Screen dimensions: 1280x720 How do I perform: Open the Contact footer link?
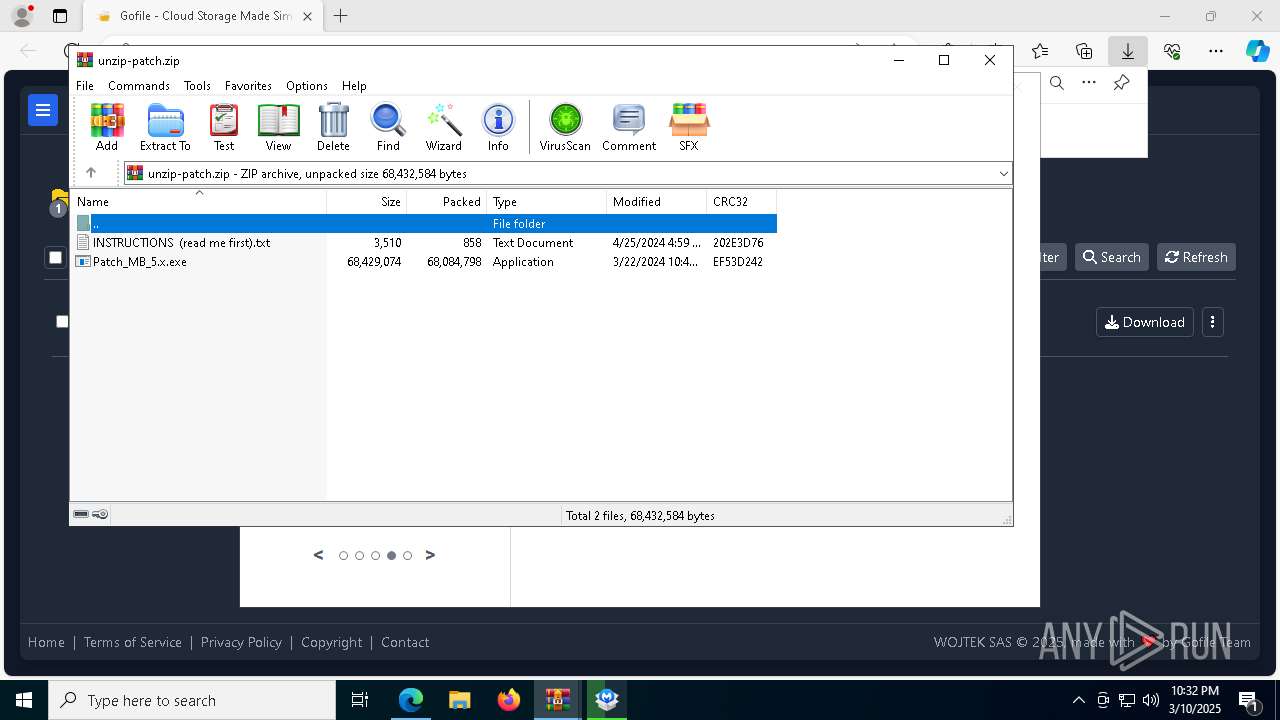(x=405, y=642)
